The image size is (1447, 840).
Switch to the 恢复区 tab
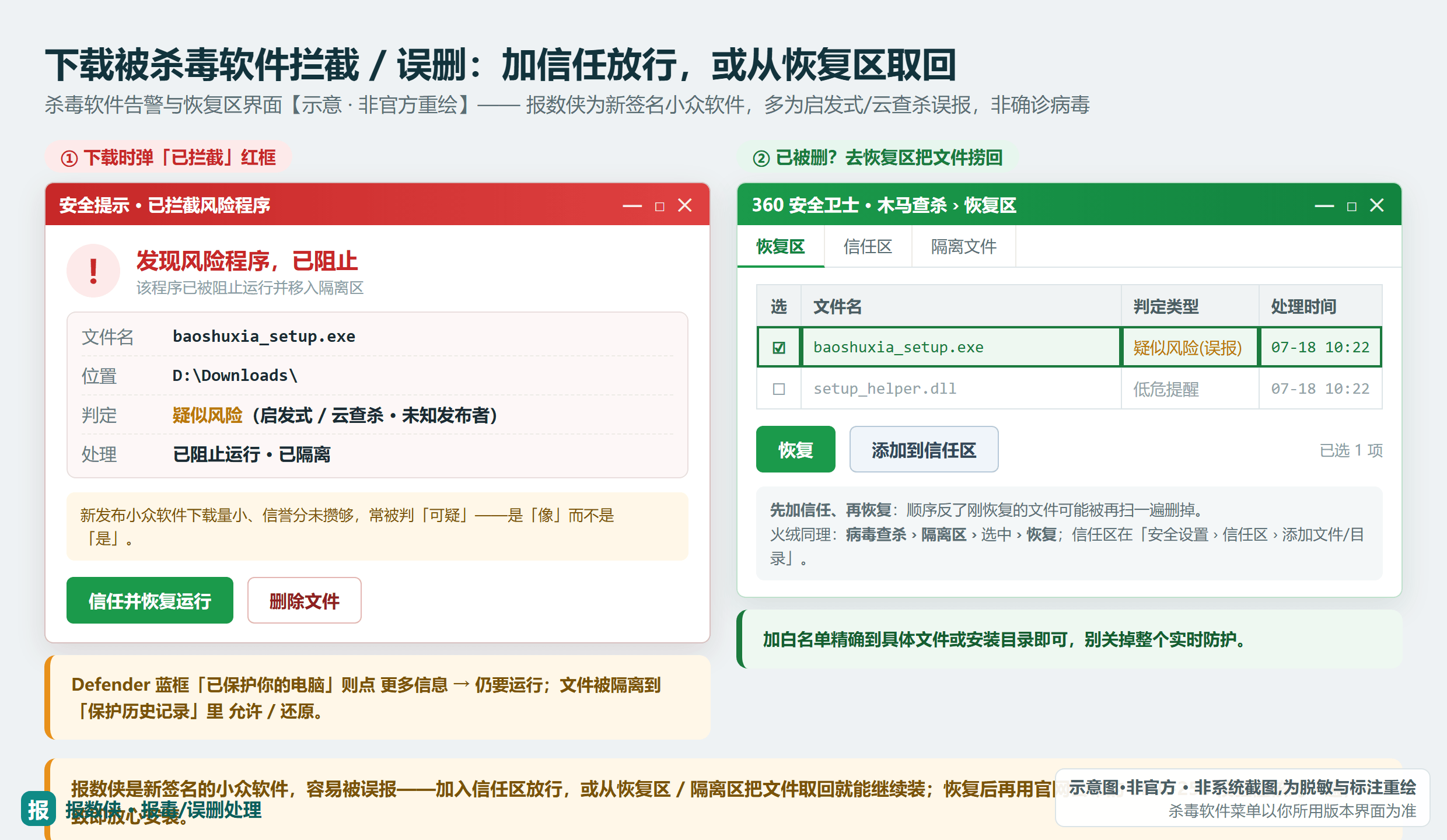point(781,247)
